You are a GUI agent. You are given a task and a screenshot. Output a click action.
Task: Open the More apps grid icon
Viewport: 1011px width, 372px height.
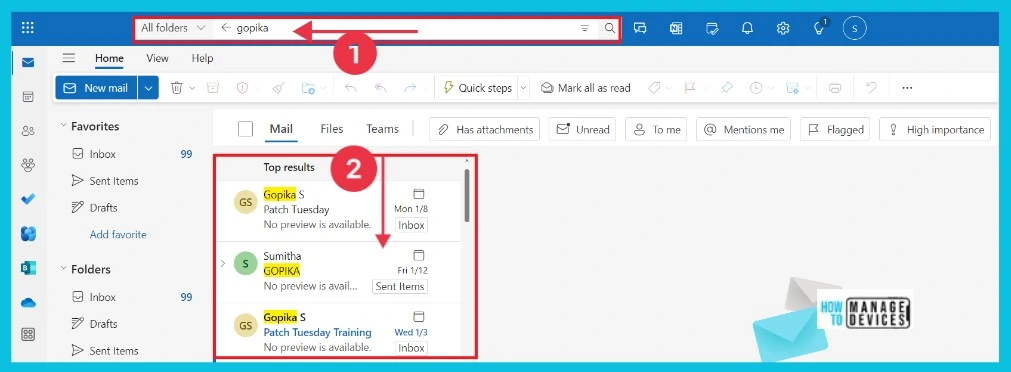(x=28, y=334)
